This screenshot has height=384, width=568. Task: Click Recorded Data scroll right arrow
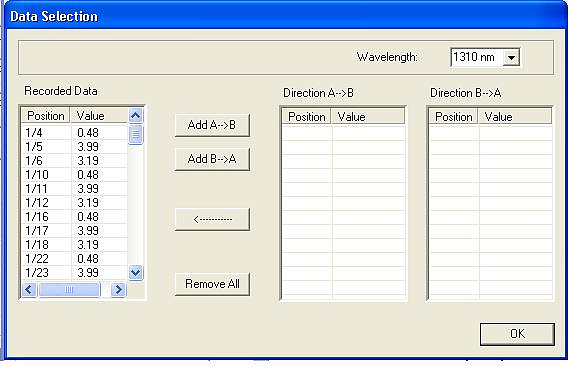(x=118, y=290)
